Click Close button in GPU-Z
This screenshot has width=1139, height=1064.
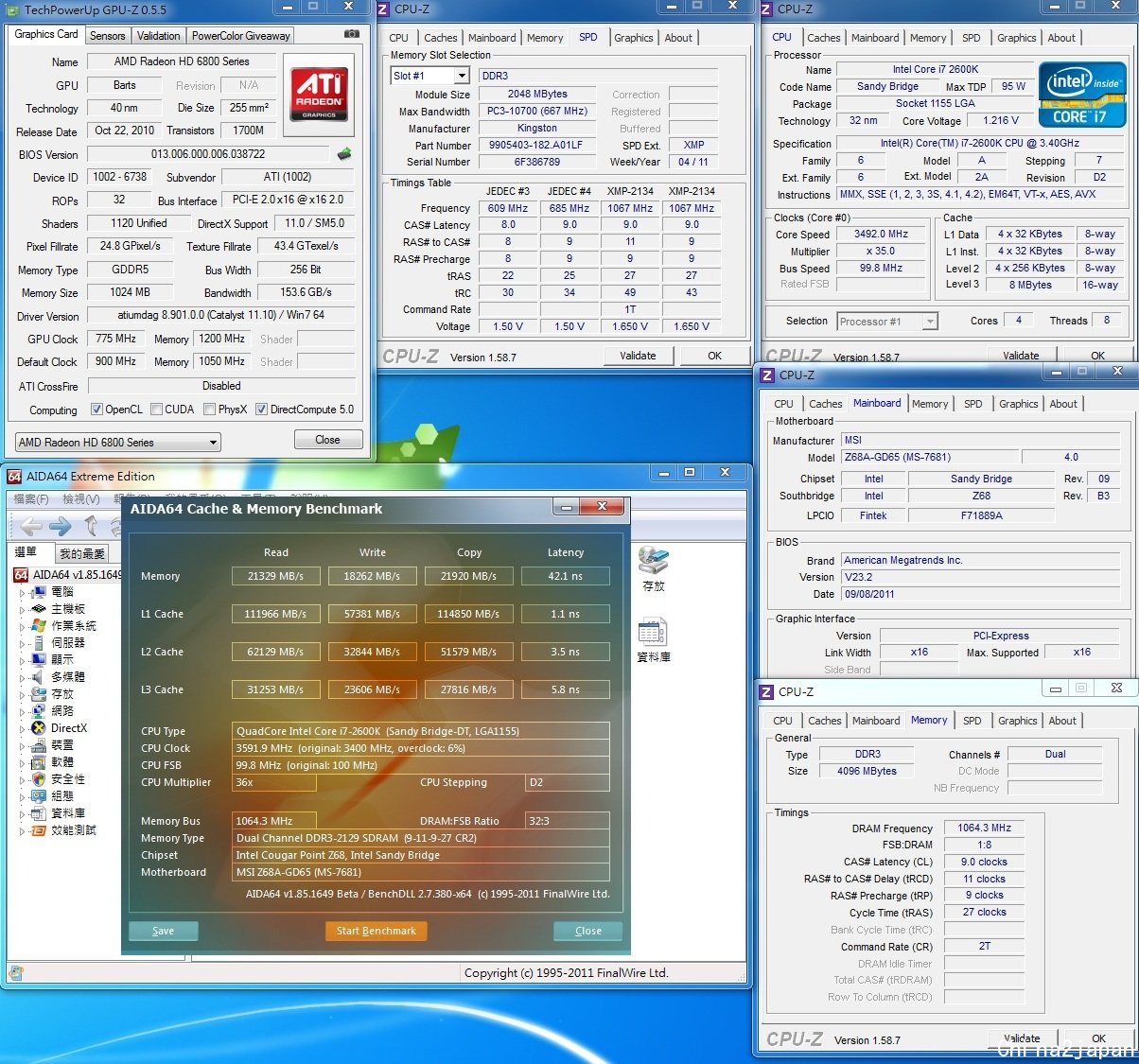click(327, 440)
